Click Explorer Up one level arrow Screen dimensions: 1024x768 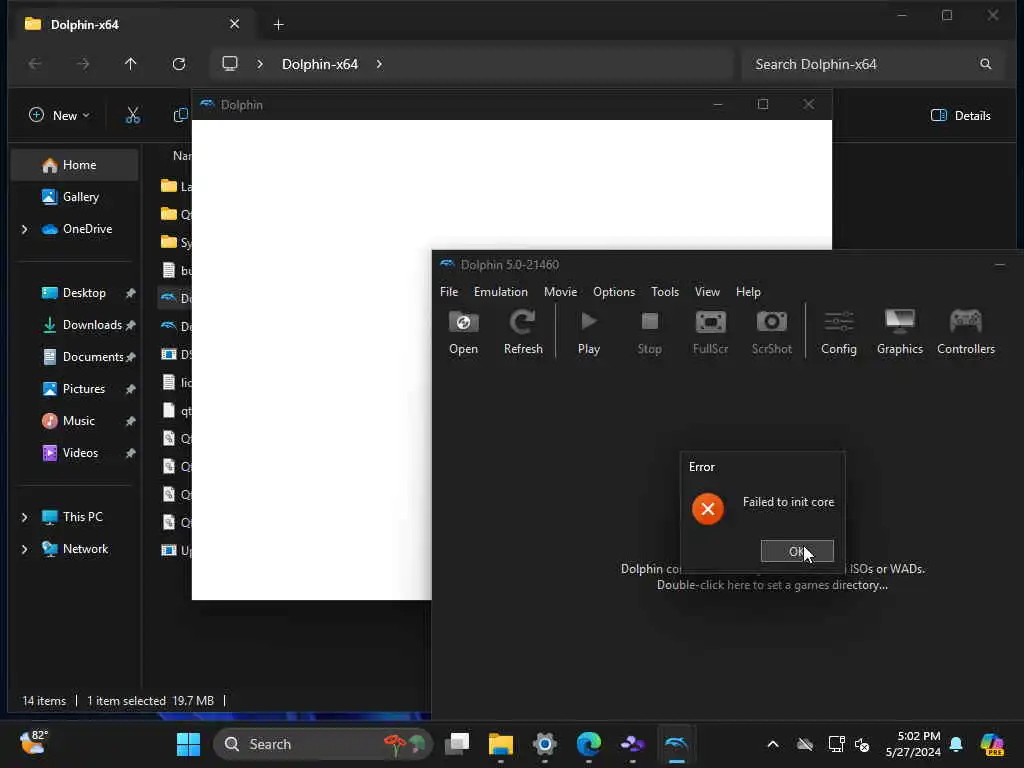(131, 64)
